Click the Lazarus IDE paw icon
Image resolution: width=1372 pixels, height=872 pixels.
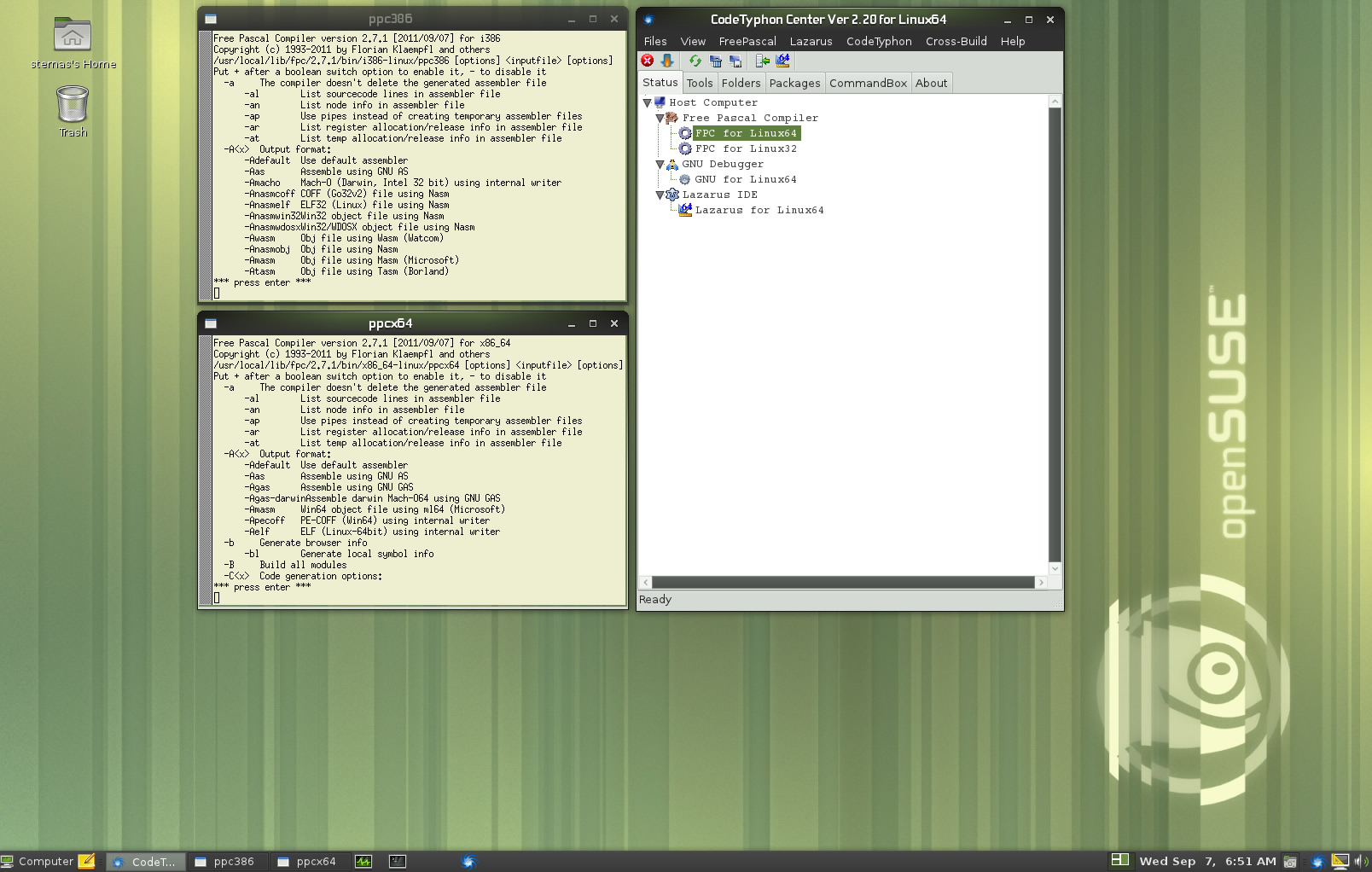tap(672, 195)
